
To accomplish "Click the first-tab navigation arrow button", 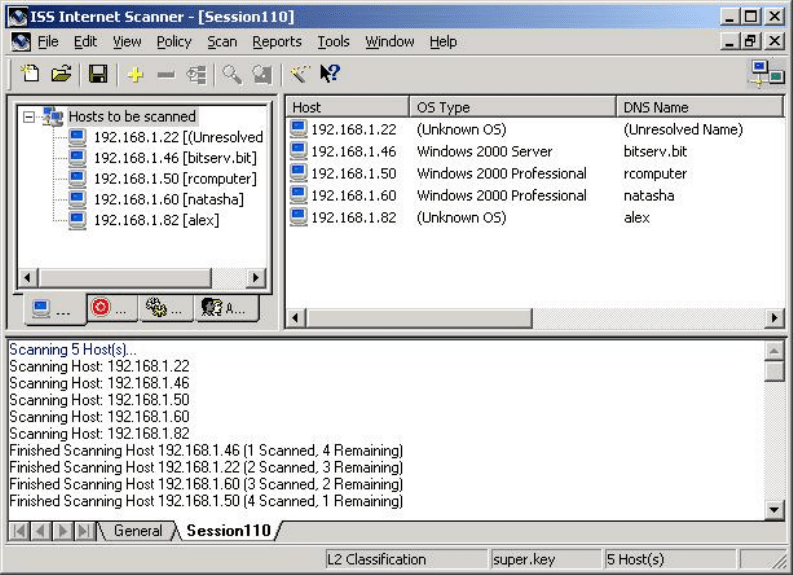I will 19,530.
